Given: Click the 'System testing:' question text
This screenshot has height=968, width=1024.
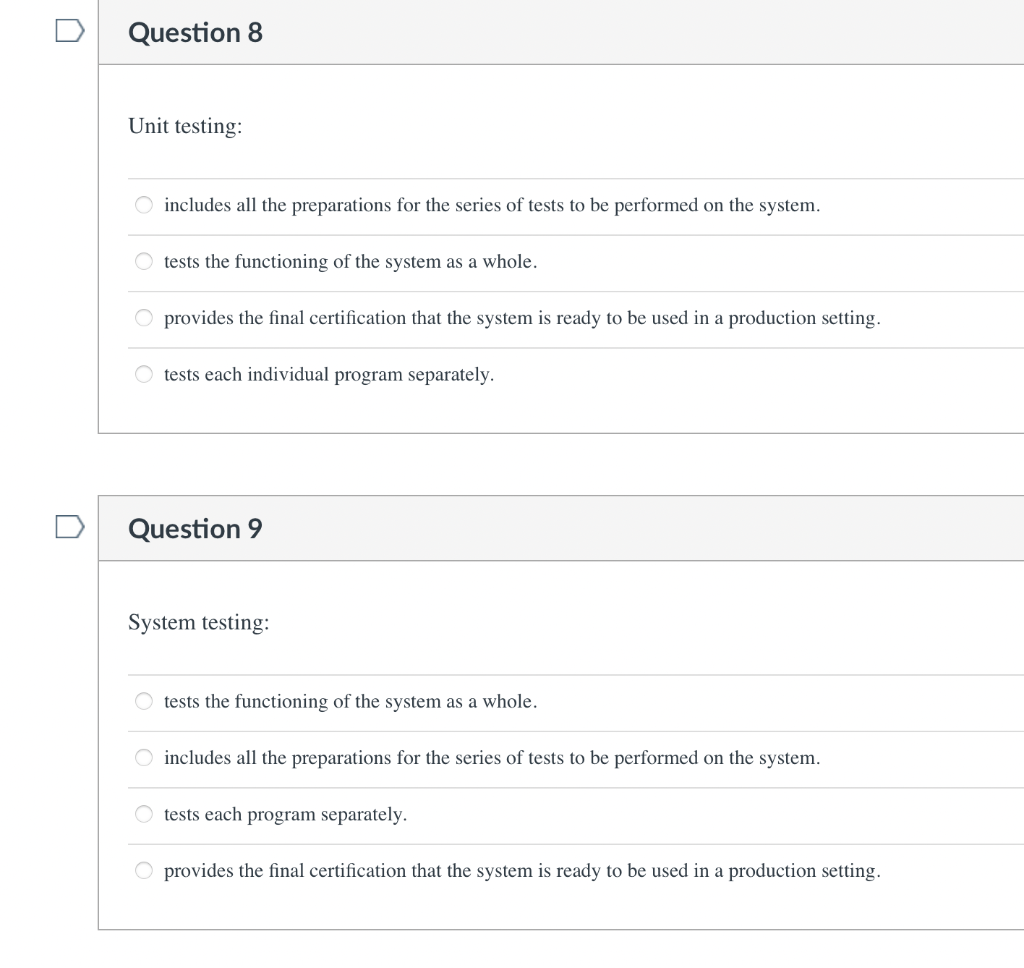Looking at the screenshot, I should 199,623.
